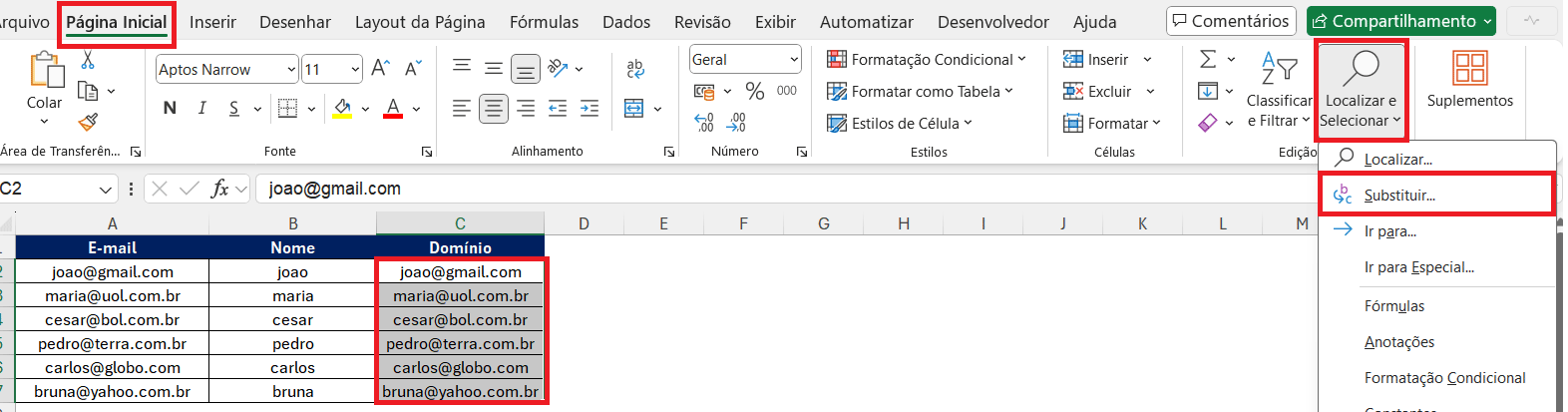Open the Aptos Narrow font dropdown

click(x=291, y=69)
